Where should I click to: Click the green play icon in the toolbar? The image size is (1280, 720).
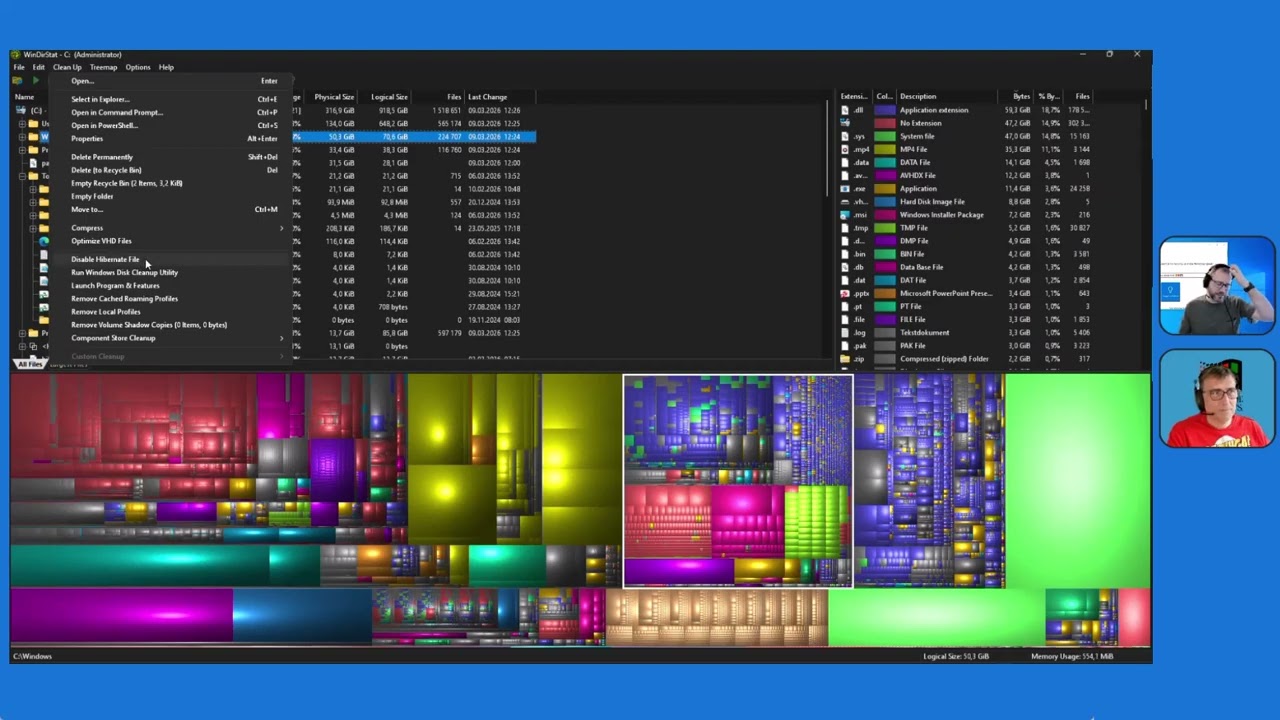35,81
